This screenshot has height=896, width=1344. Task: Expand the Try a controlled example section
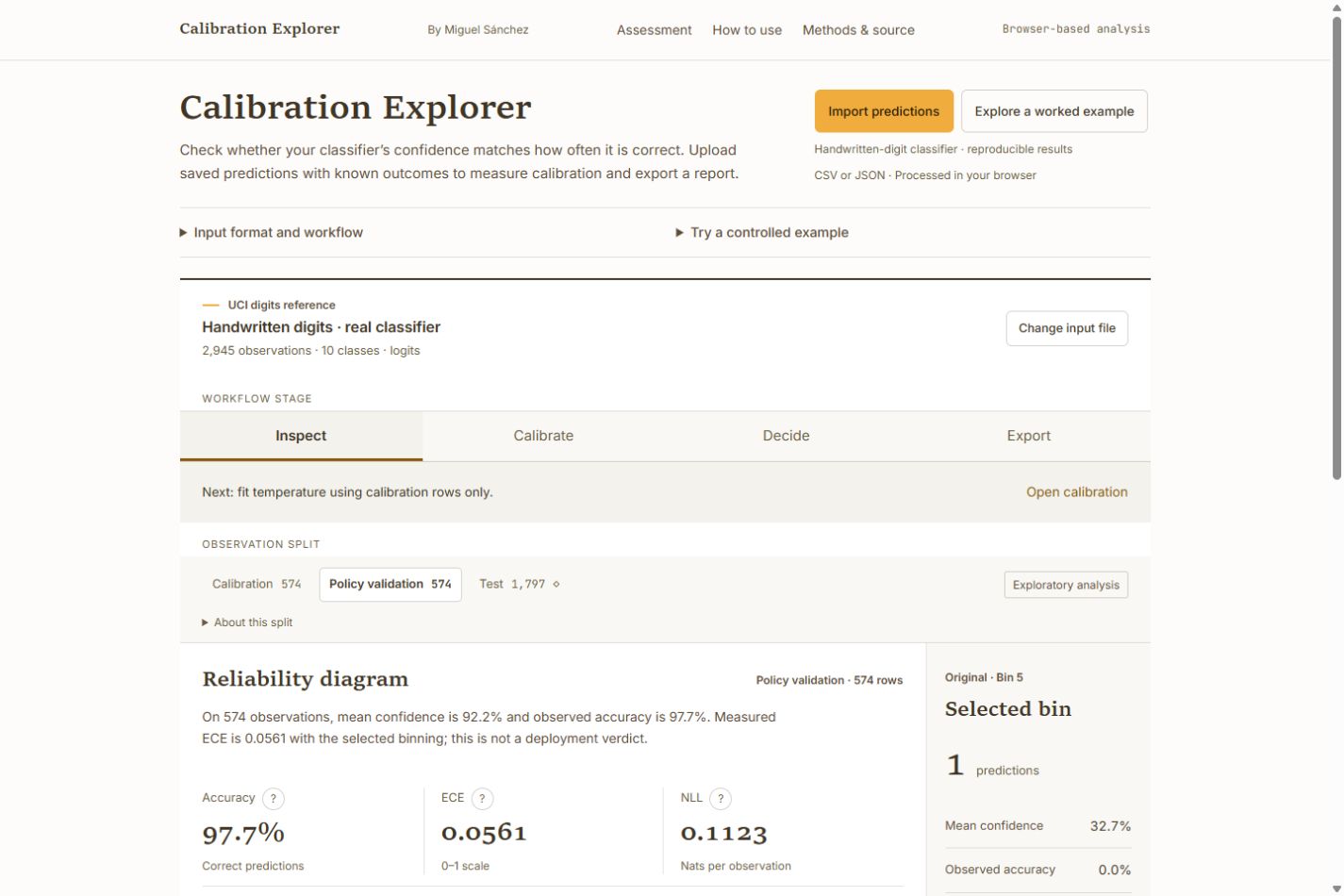[762, 232]
